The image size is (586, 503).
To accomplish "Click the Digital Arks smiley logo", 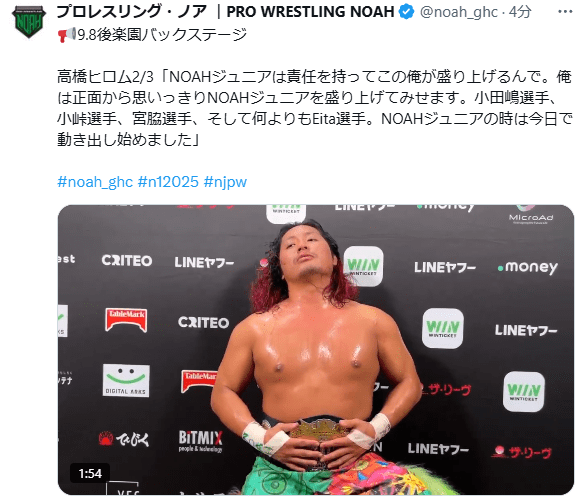I will (126, 380).
